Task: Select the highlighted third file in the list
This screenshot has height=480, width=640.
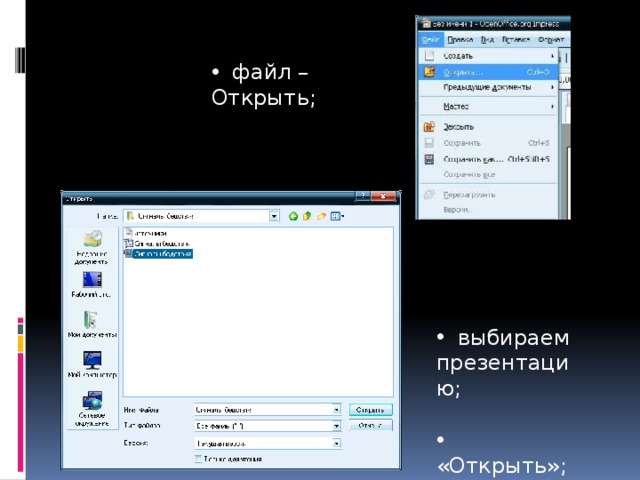Action: (x=158, y=254)
